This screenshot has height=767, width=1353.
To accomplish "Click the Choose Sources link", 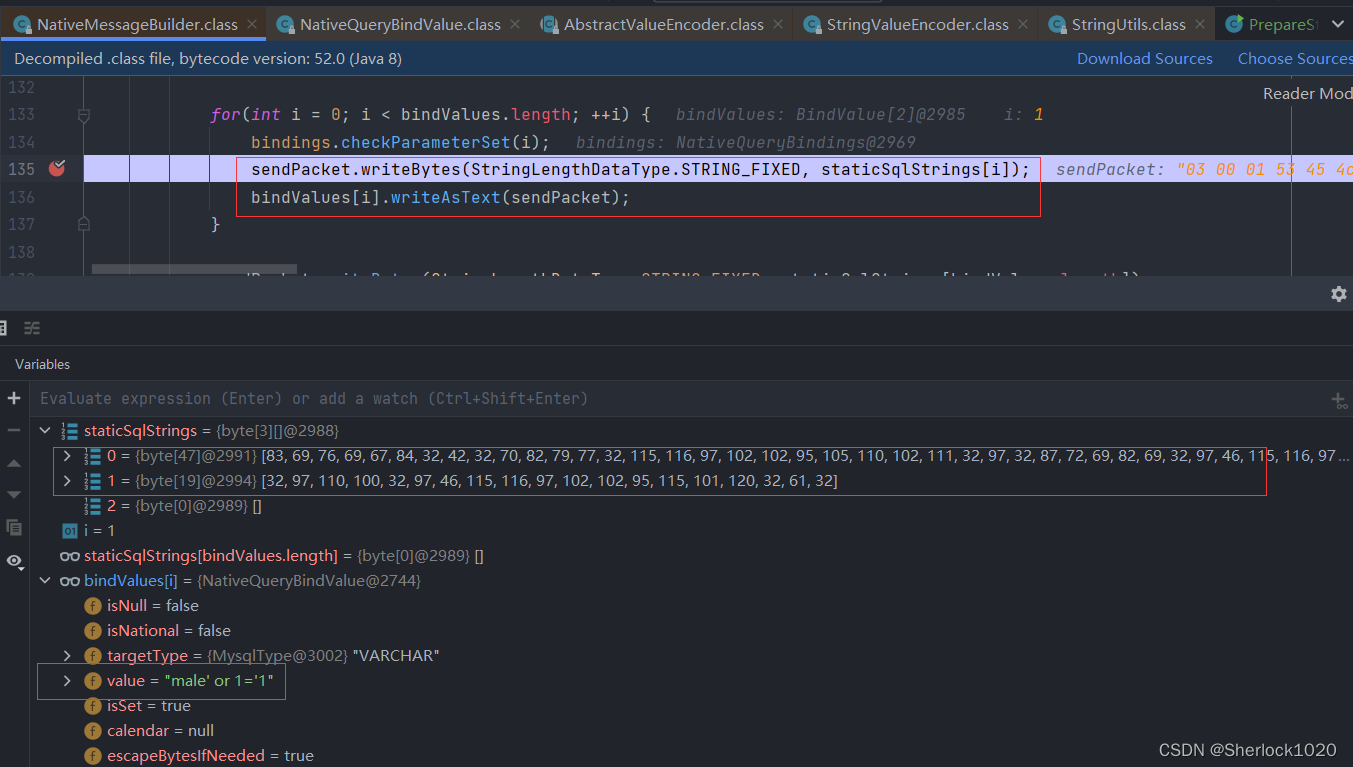I will pyautogui.click(x=1295, y=59).
